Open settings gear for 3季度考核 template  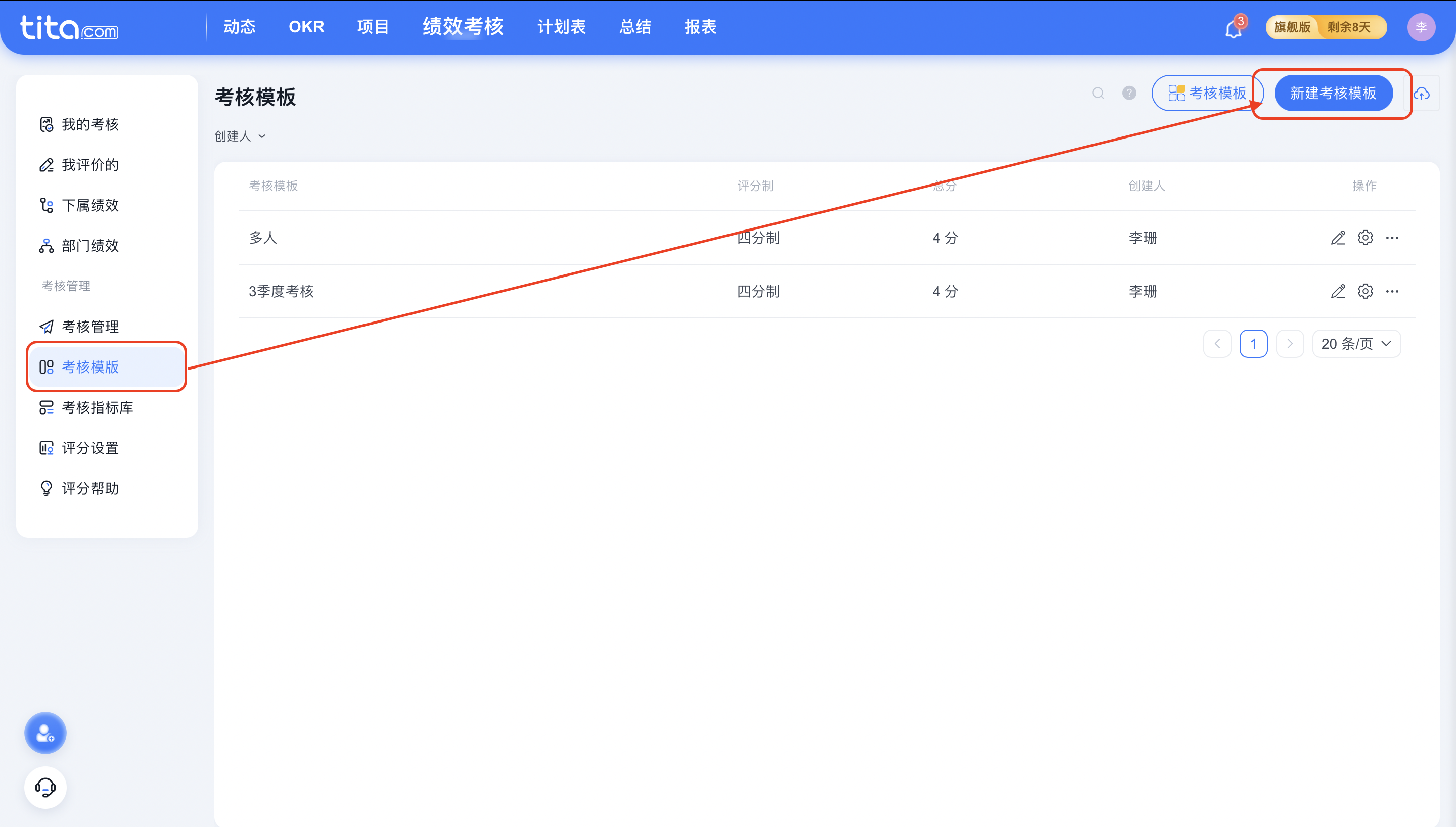[x=1365, y=291]
